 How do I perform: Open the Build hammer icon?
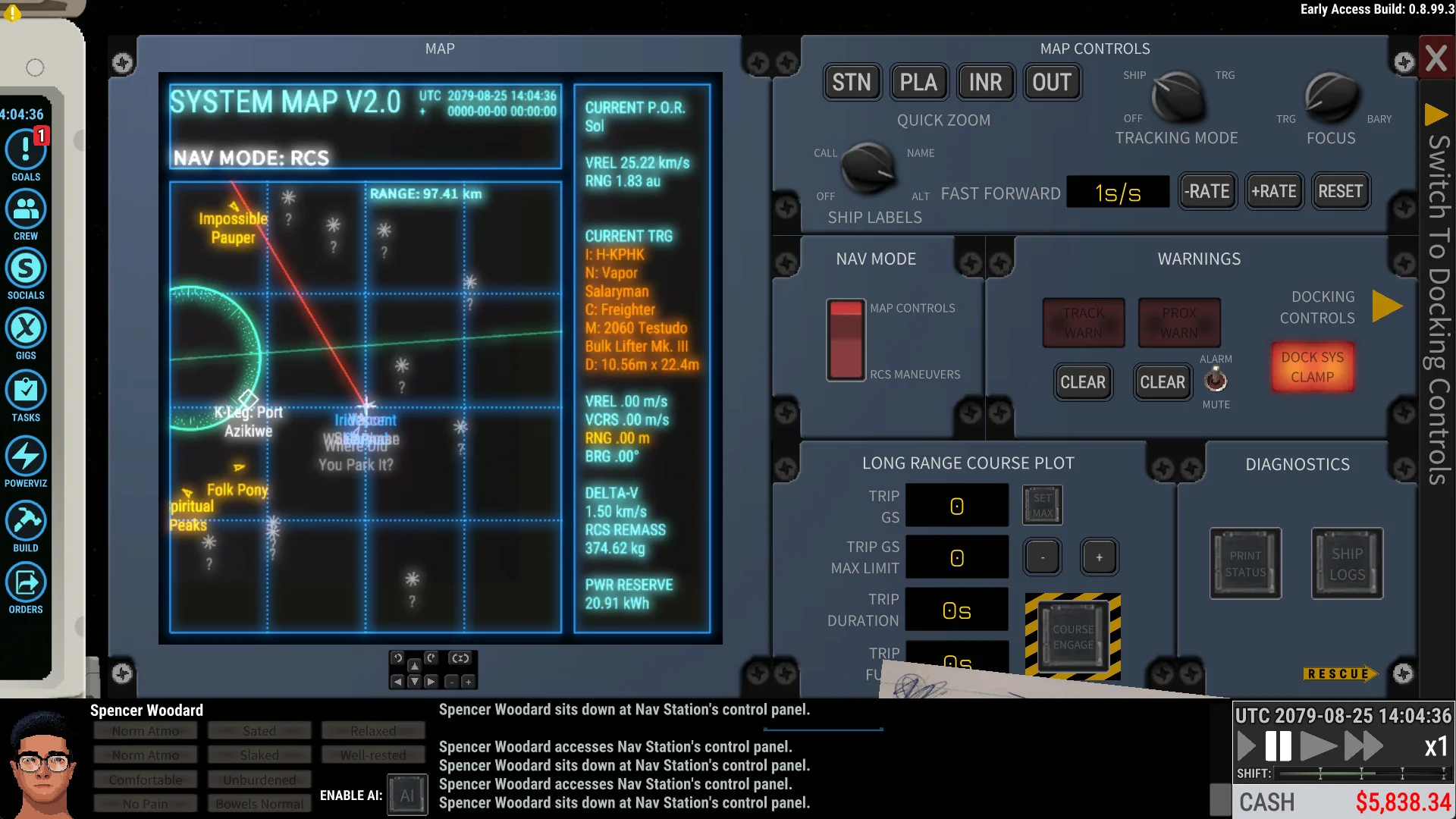(x=26, y=520)
